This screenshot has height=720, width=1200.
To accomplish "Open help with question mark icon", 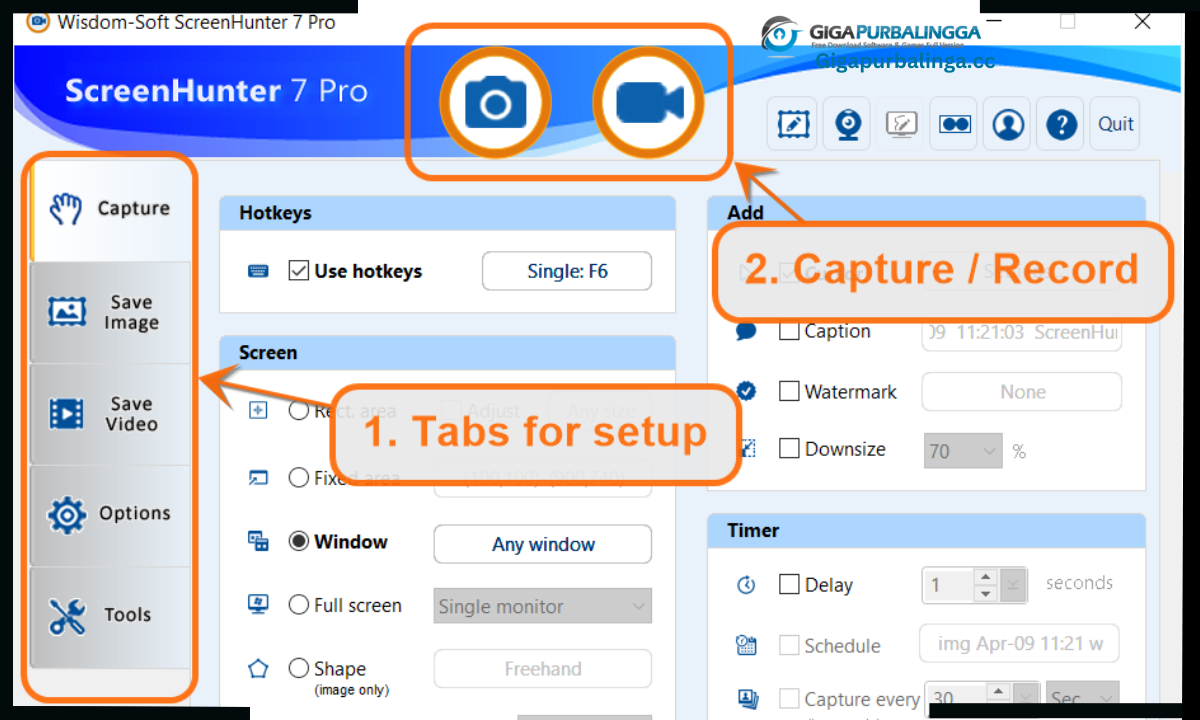I will coord(1061,124).
